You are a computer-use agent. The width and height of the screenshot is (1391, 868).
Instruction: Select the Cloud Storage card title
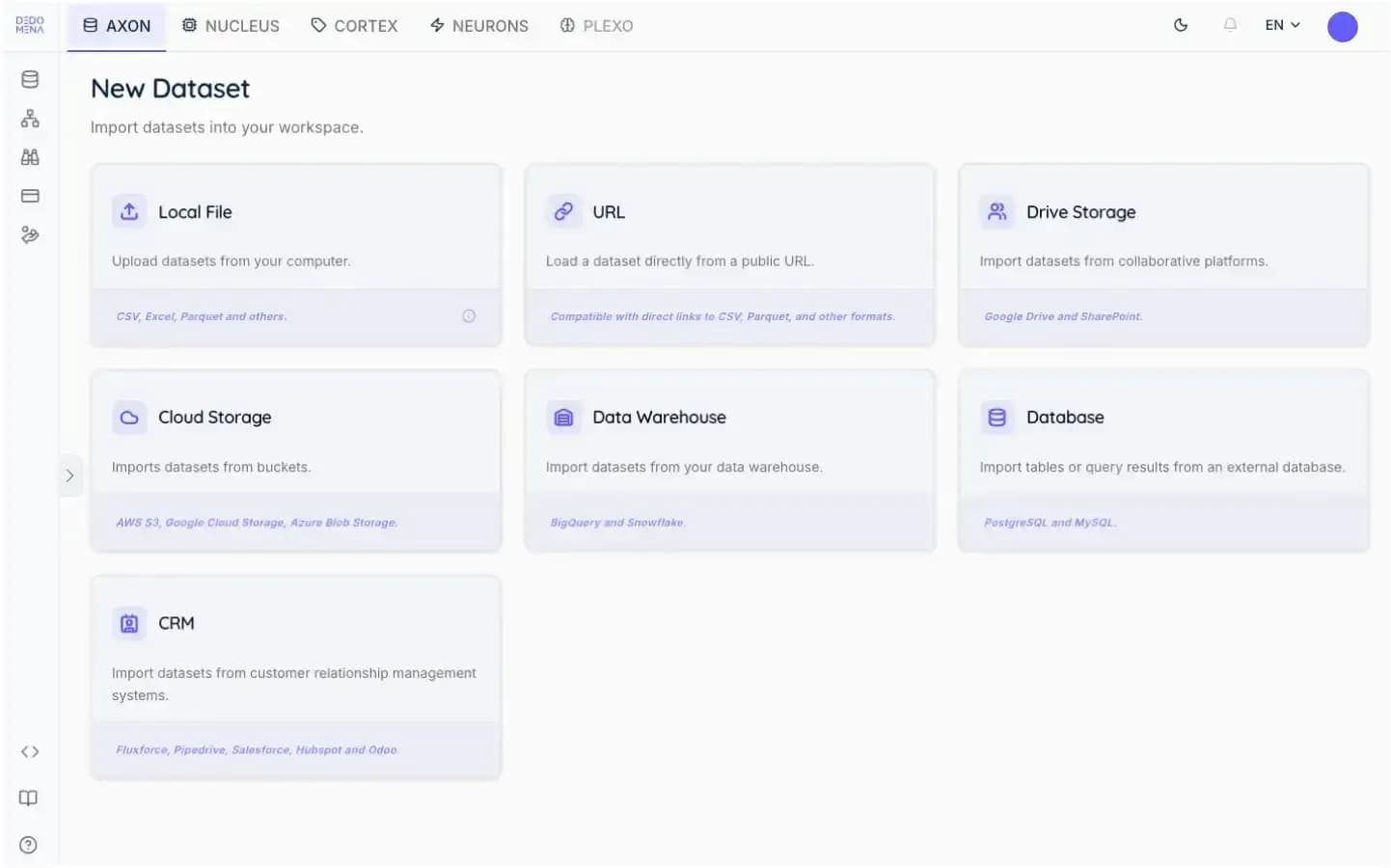(215, 418)
